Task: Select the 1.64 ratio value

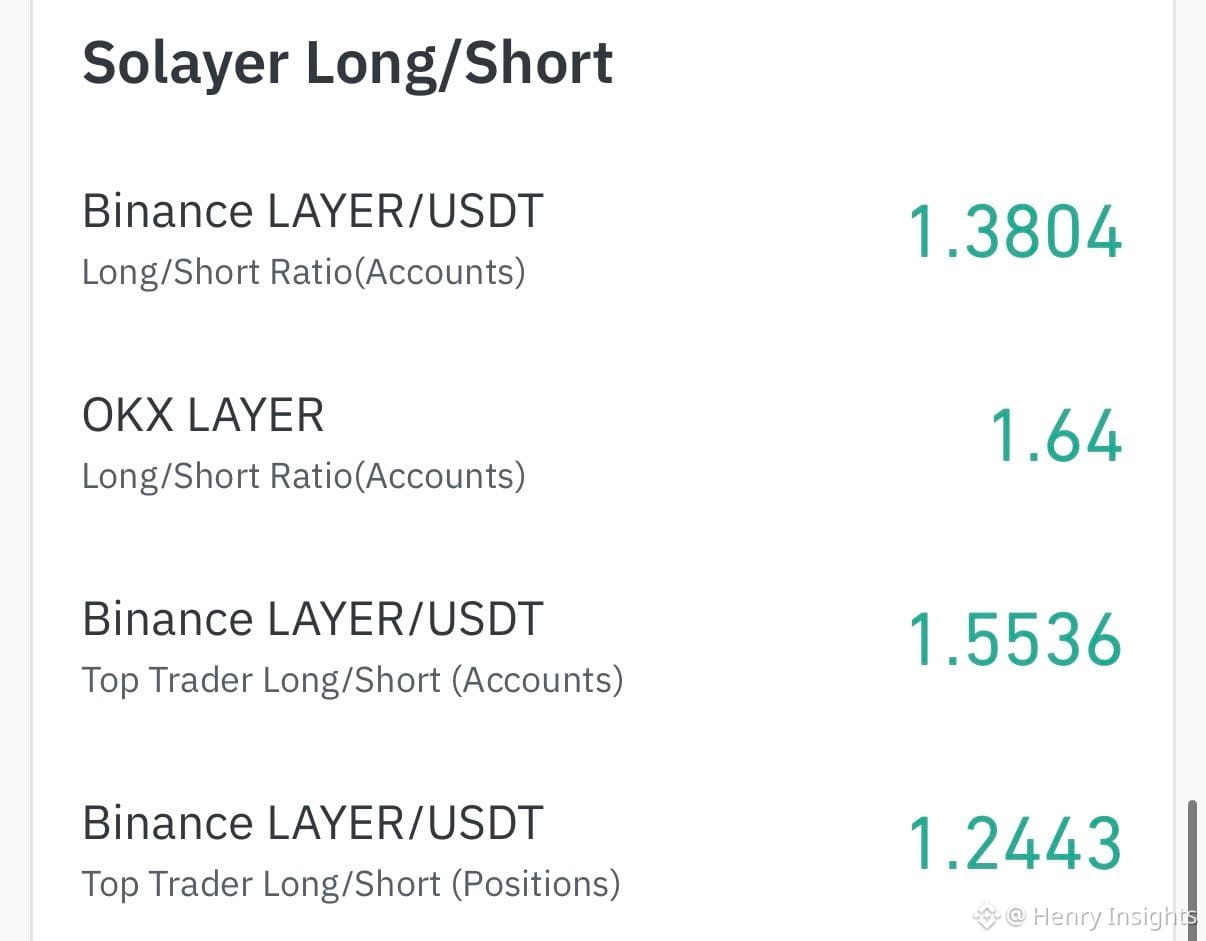Action: (1057, 437)
